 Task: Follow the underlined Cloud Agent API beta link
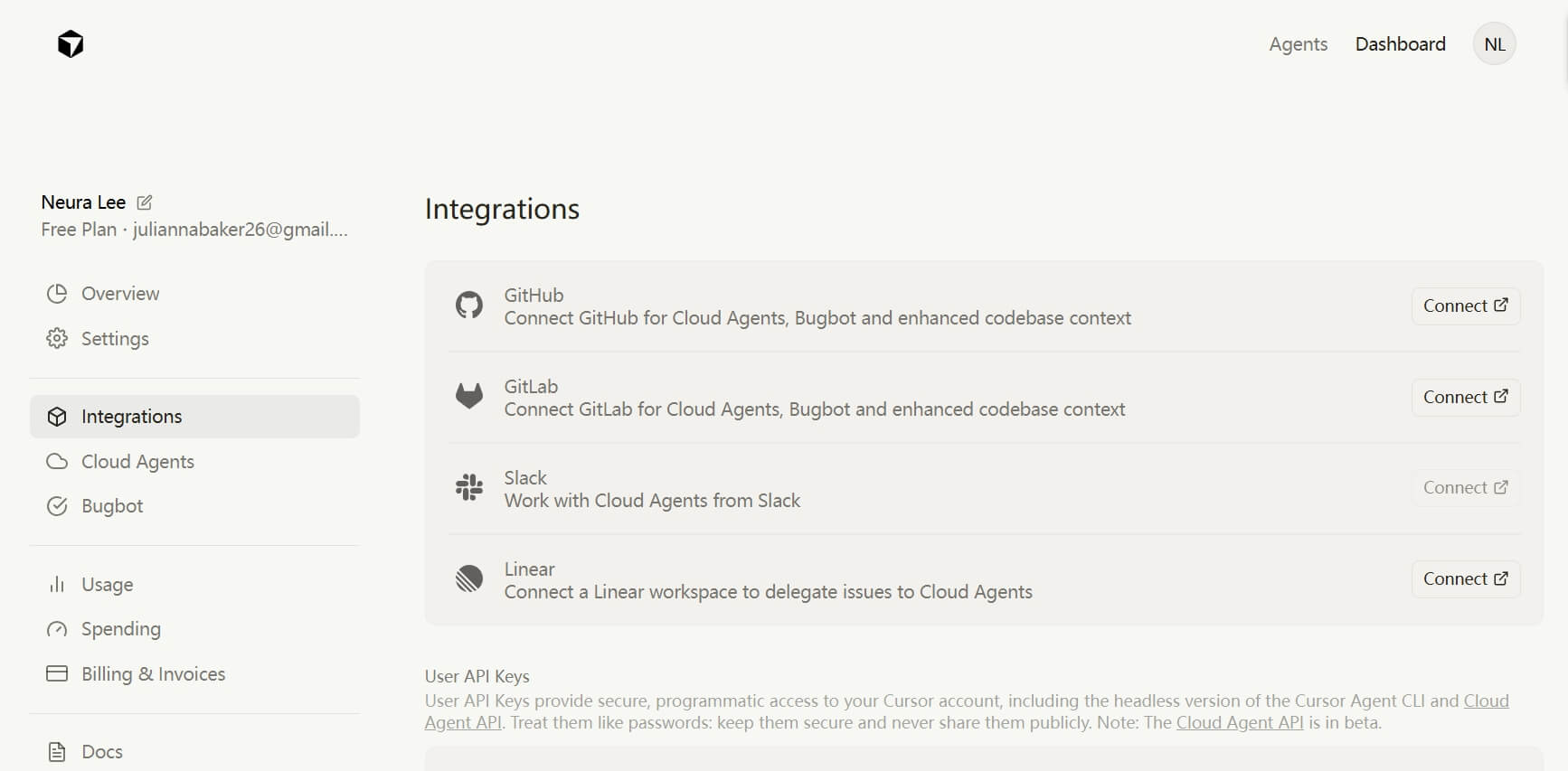(1239, 723)
